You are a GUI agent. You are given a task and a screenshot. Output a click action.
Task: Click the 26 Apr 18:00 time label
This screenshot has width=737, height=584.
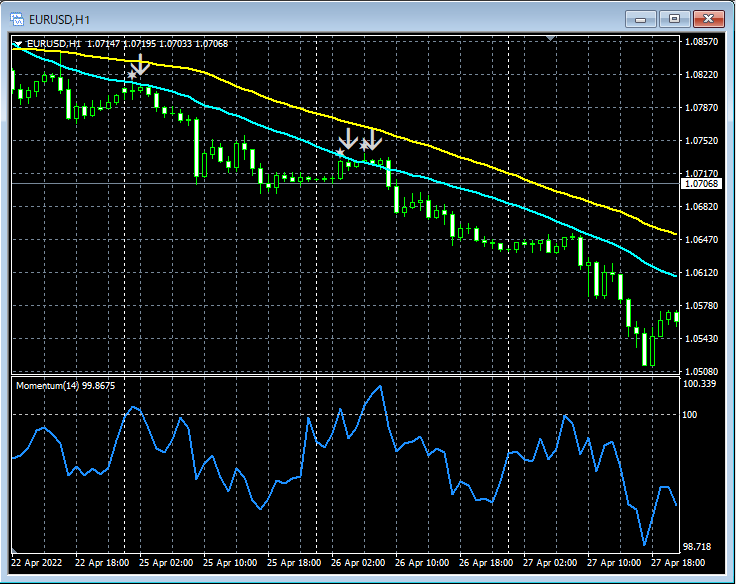pyautogui.click(x=486, y=562)
